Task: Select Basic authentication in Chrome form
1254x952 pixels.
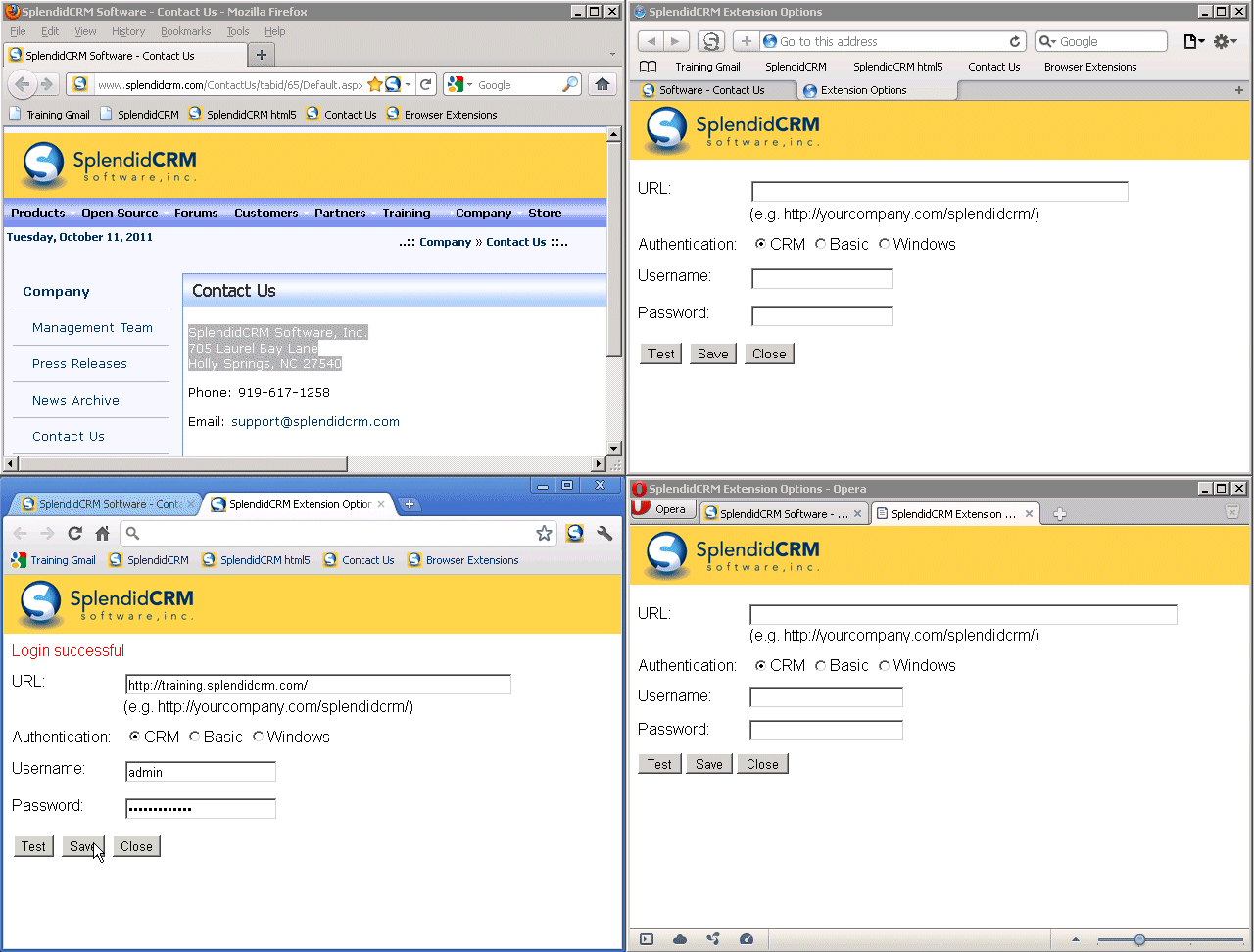Action: (x=195, y=737)
